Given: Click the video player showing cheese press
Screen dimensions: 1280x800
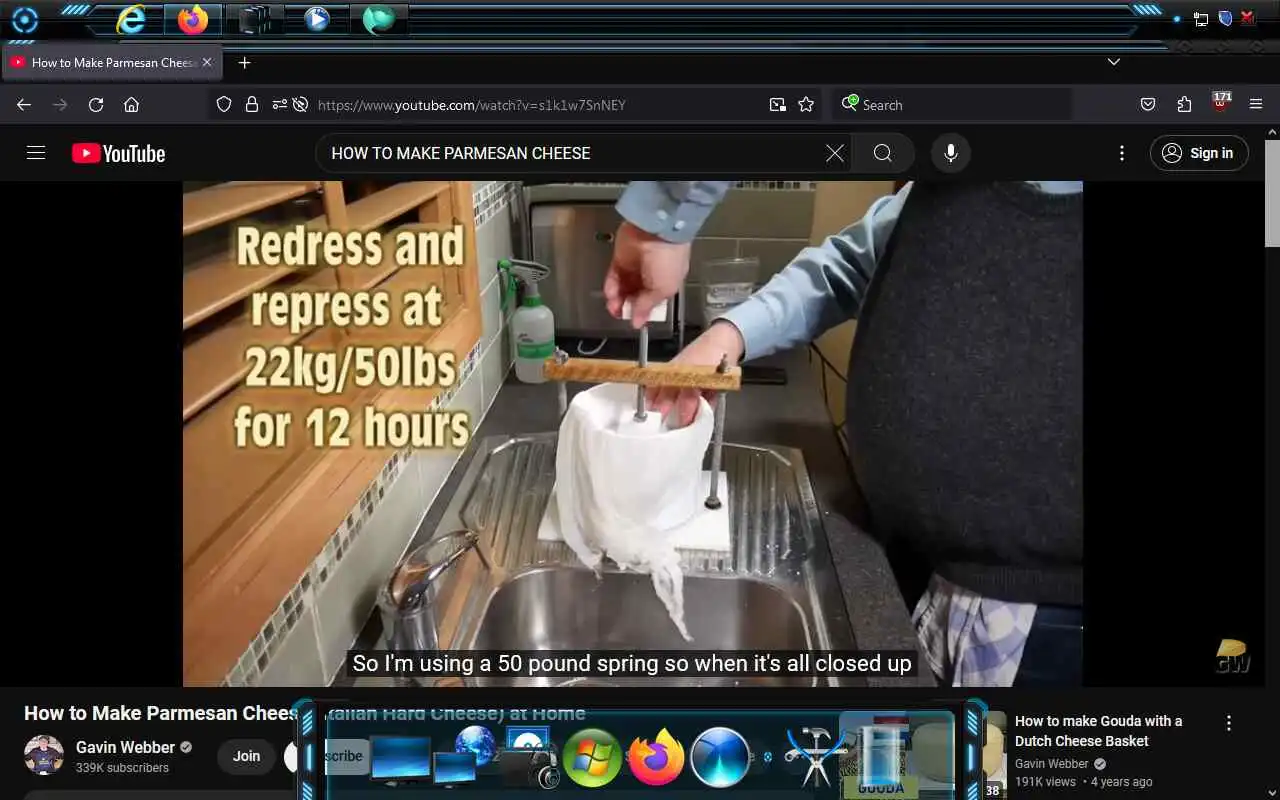Looking at the screenshot, I should 632,433.
